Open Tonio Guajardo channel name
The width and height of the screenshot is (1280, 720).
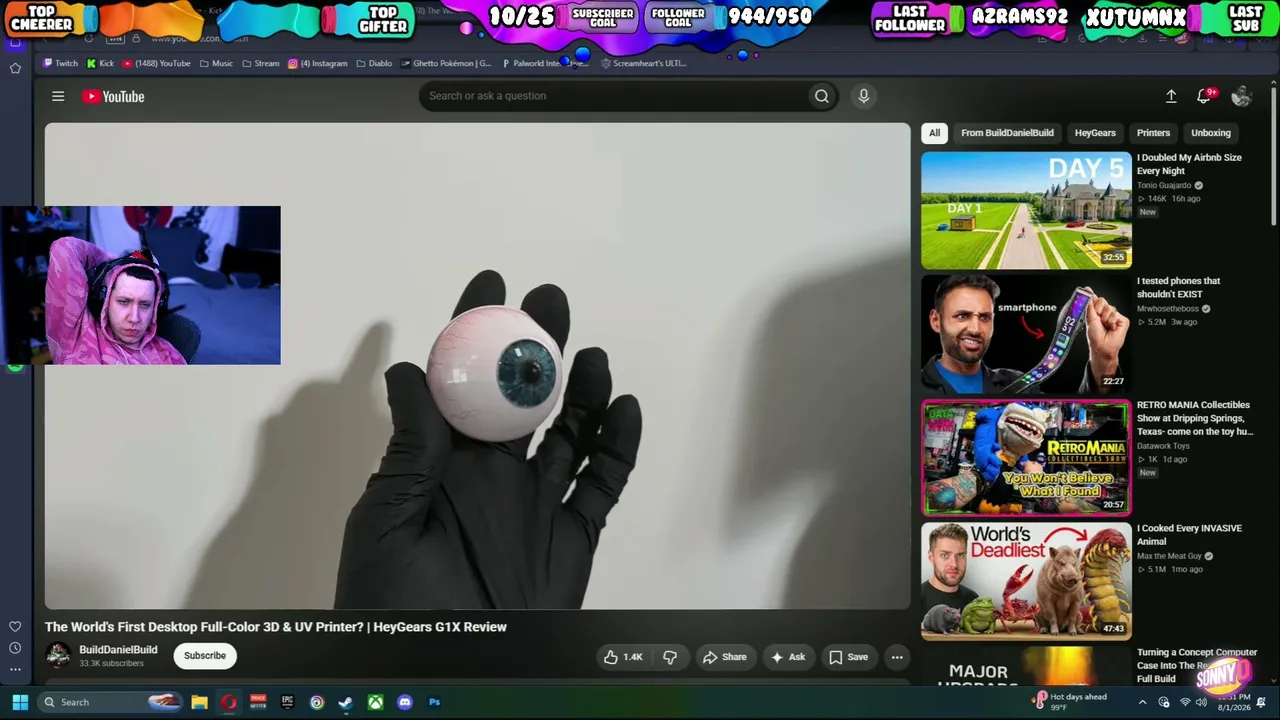click(1164, 185)
